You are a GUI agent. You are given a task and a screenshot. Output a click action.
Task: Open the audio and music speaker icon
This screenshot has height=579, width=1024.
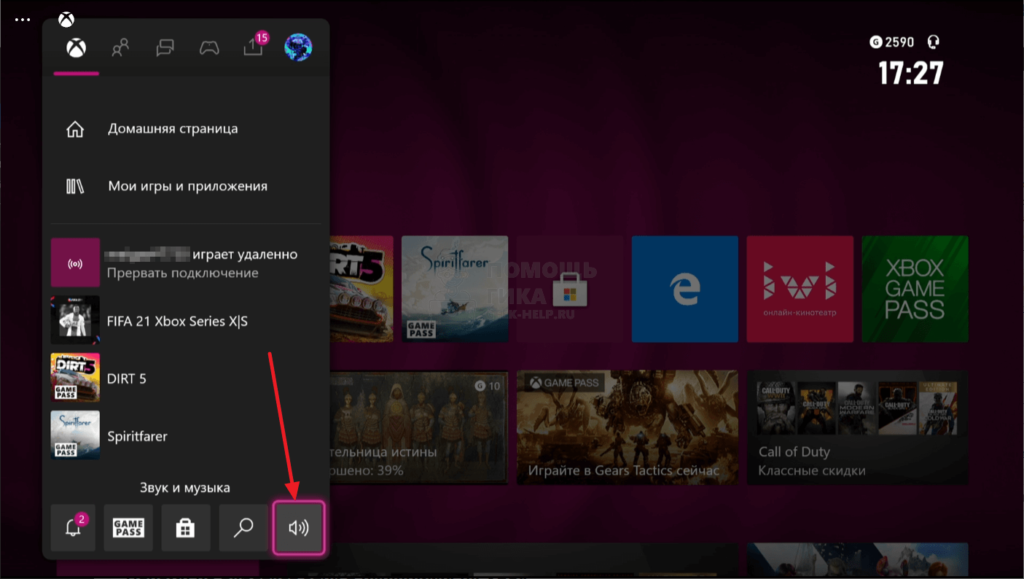click(x=298, y=528)
